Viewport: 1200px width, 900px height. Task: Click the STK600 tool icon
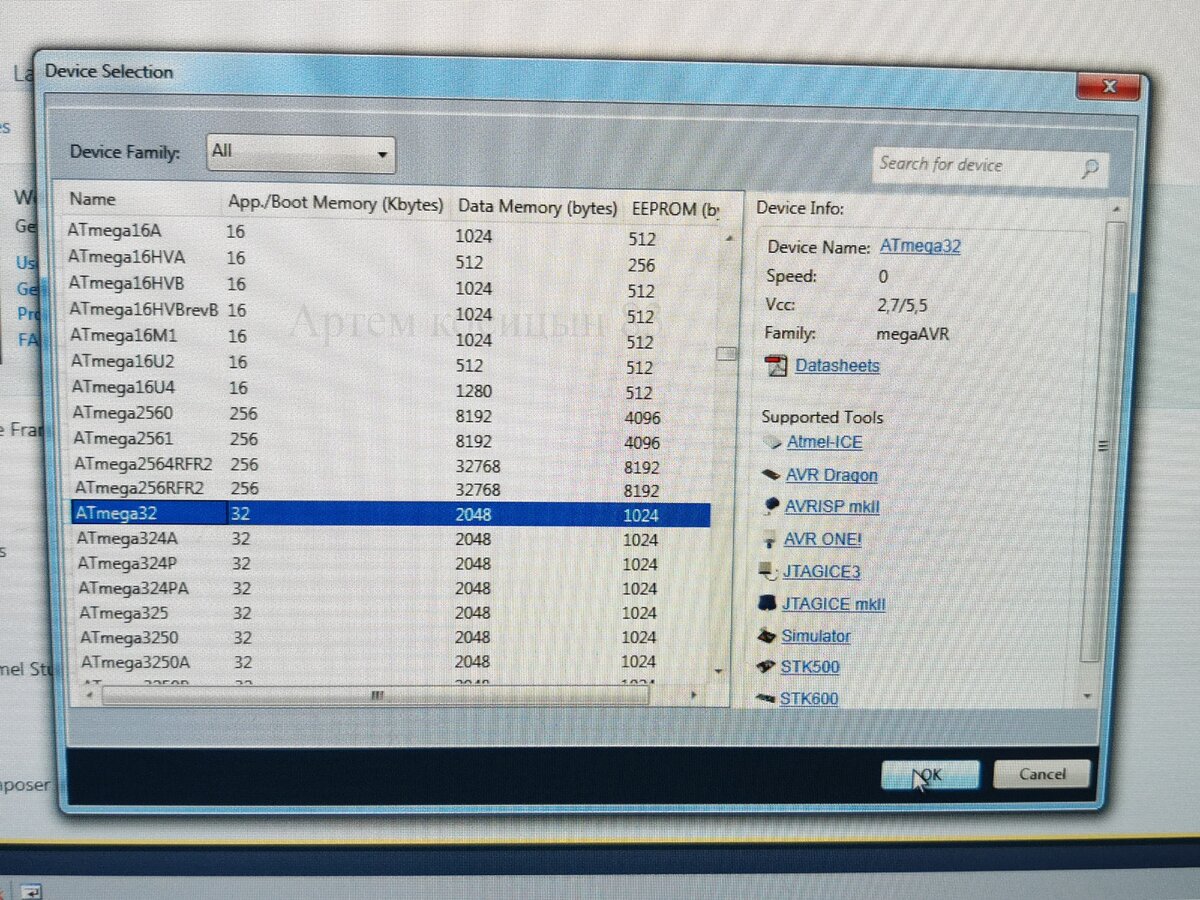[766, 698]
